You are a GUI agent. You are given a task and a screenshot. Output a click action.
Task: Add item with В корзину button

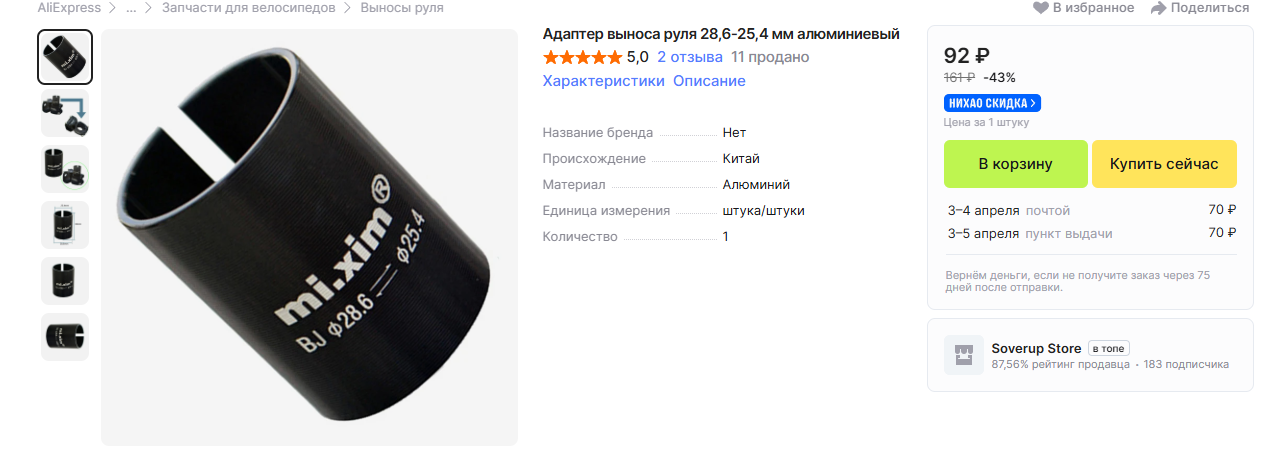[x=1015, y=164]
